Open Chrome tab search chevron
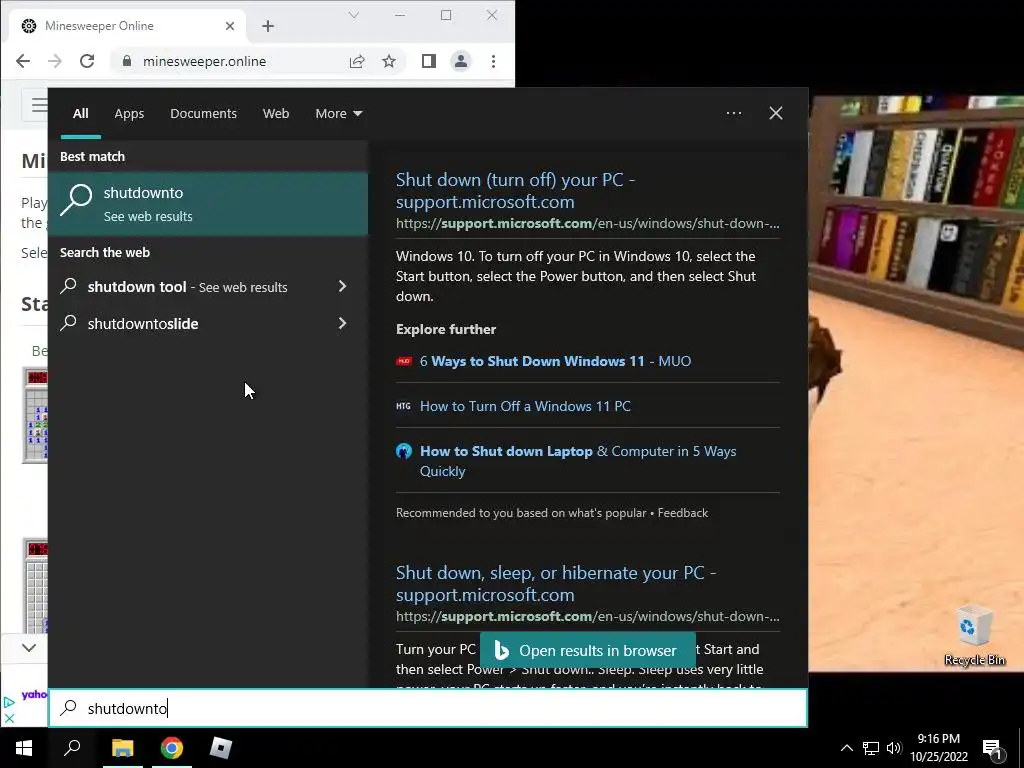Viewport: 1024px width, 768px height. click(x=353, y=15)
